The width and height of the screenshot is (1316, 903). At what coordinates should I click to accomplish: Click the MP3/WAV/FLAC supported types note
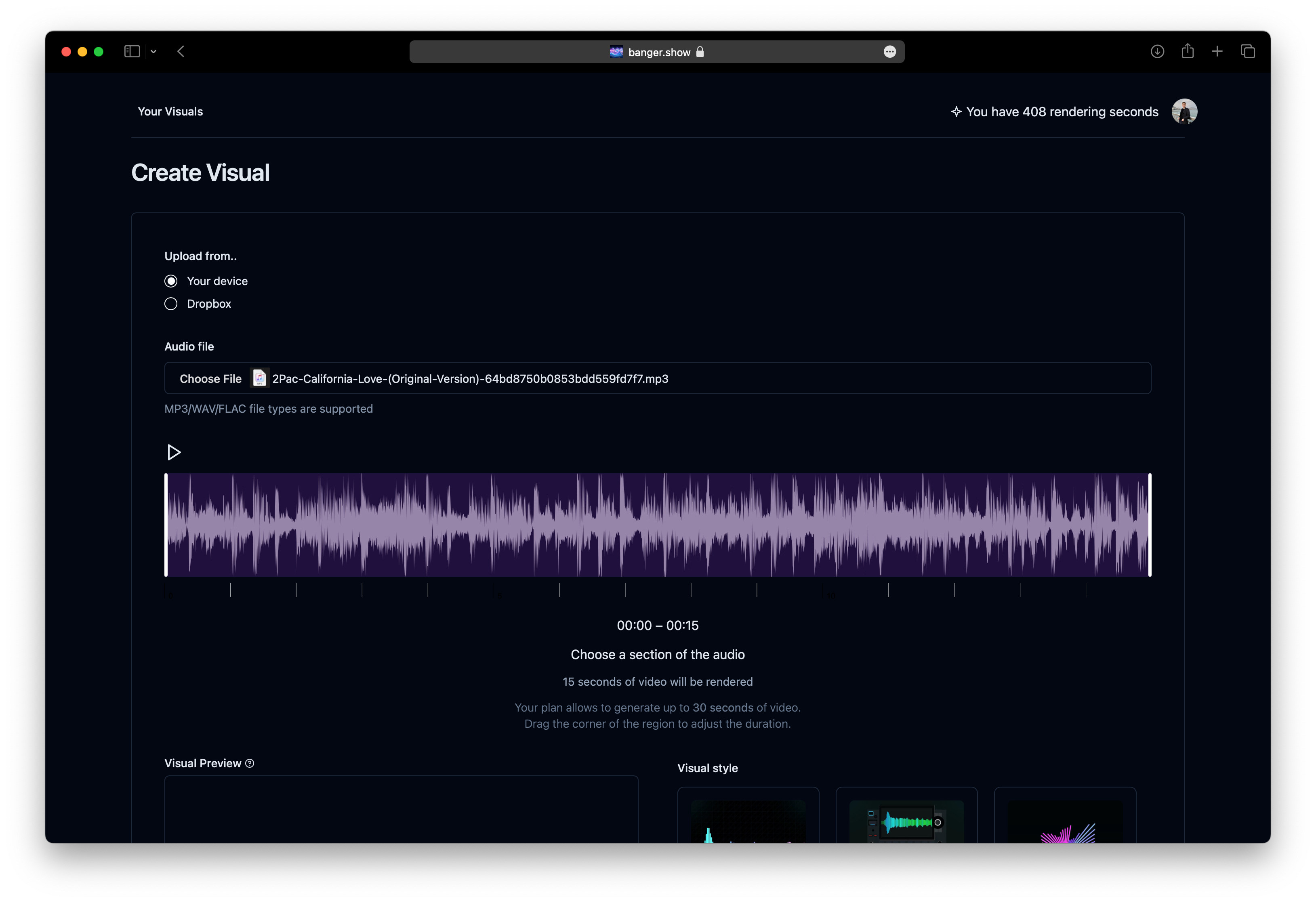click(x=268, y=409)
